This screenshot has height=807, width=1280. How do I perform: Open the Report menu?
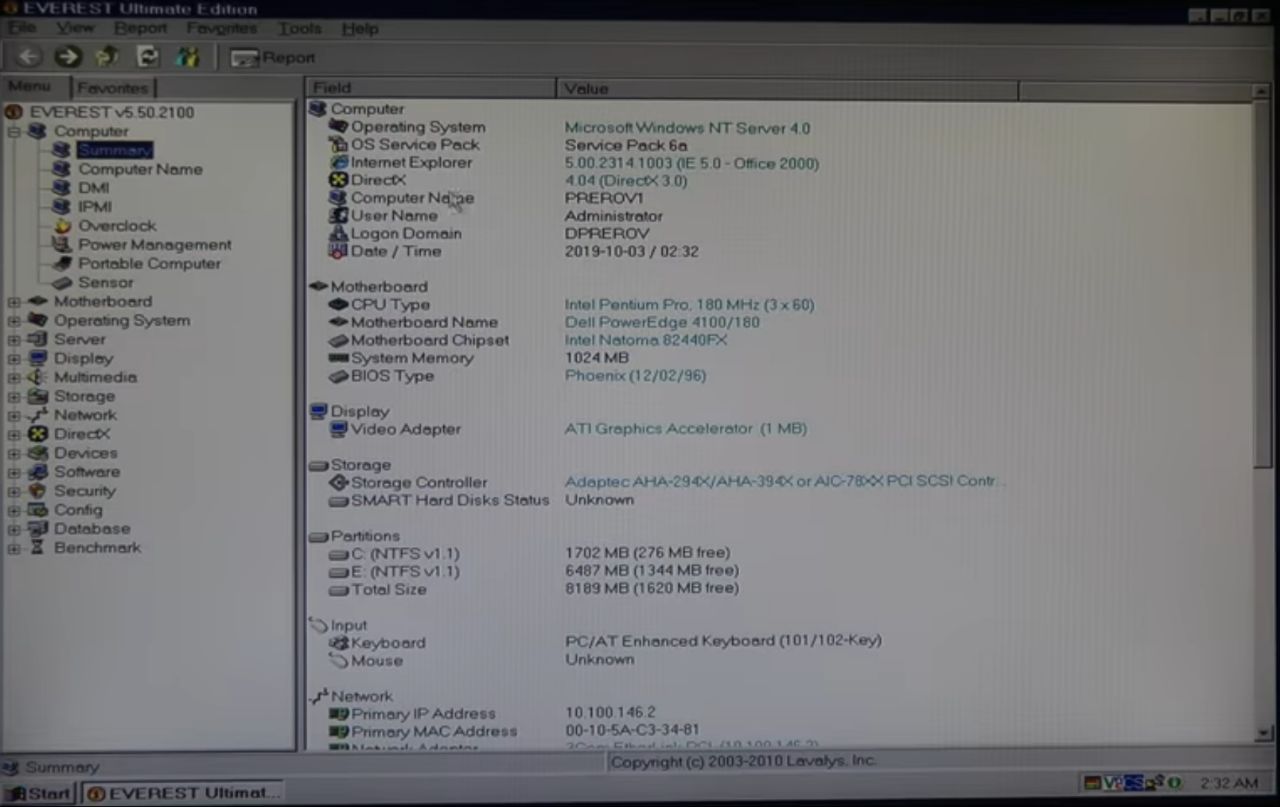click(x=140, y=28)
